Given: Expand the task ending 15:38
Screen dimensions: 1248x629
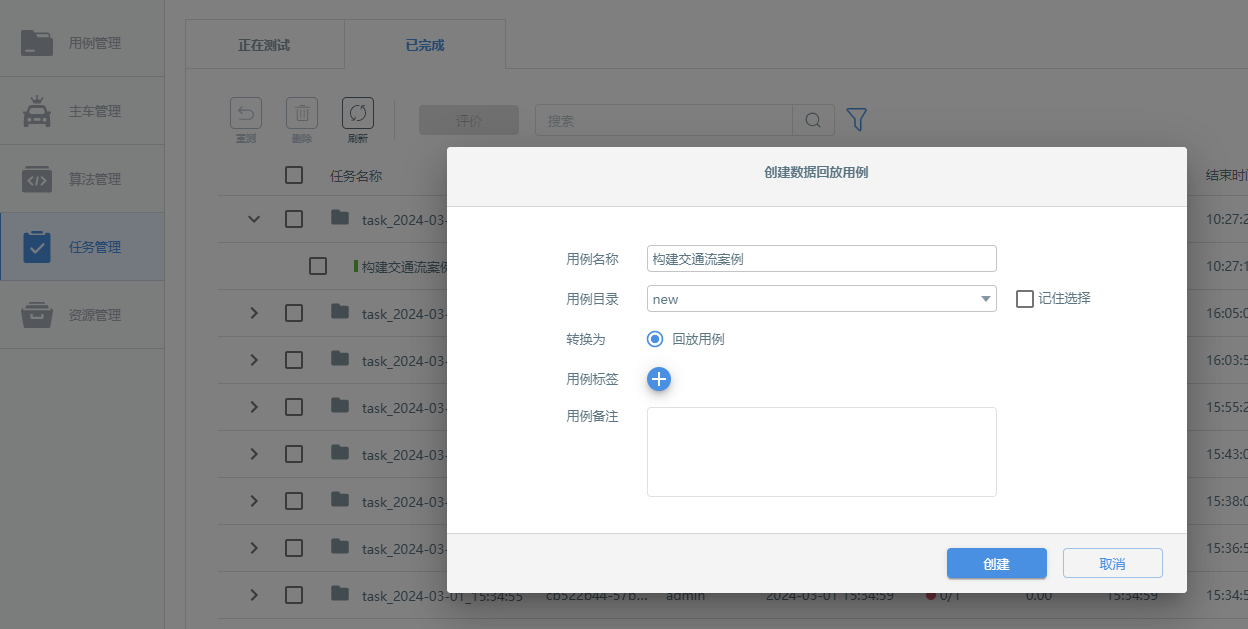Looking at the screenshot, I should point(254,501).
